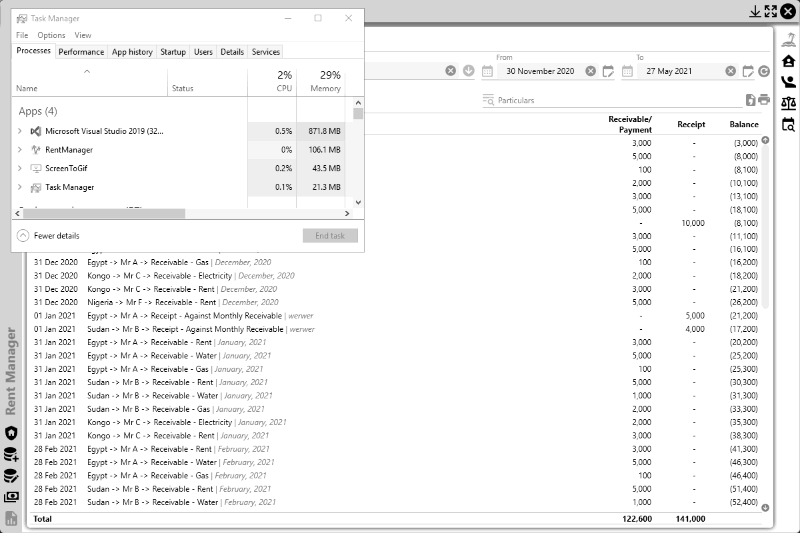Open the File menu in Task Manager
Viewport: 800px width, 533px height.
(x=22, y=35)
